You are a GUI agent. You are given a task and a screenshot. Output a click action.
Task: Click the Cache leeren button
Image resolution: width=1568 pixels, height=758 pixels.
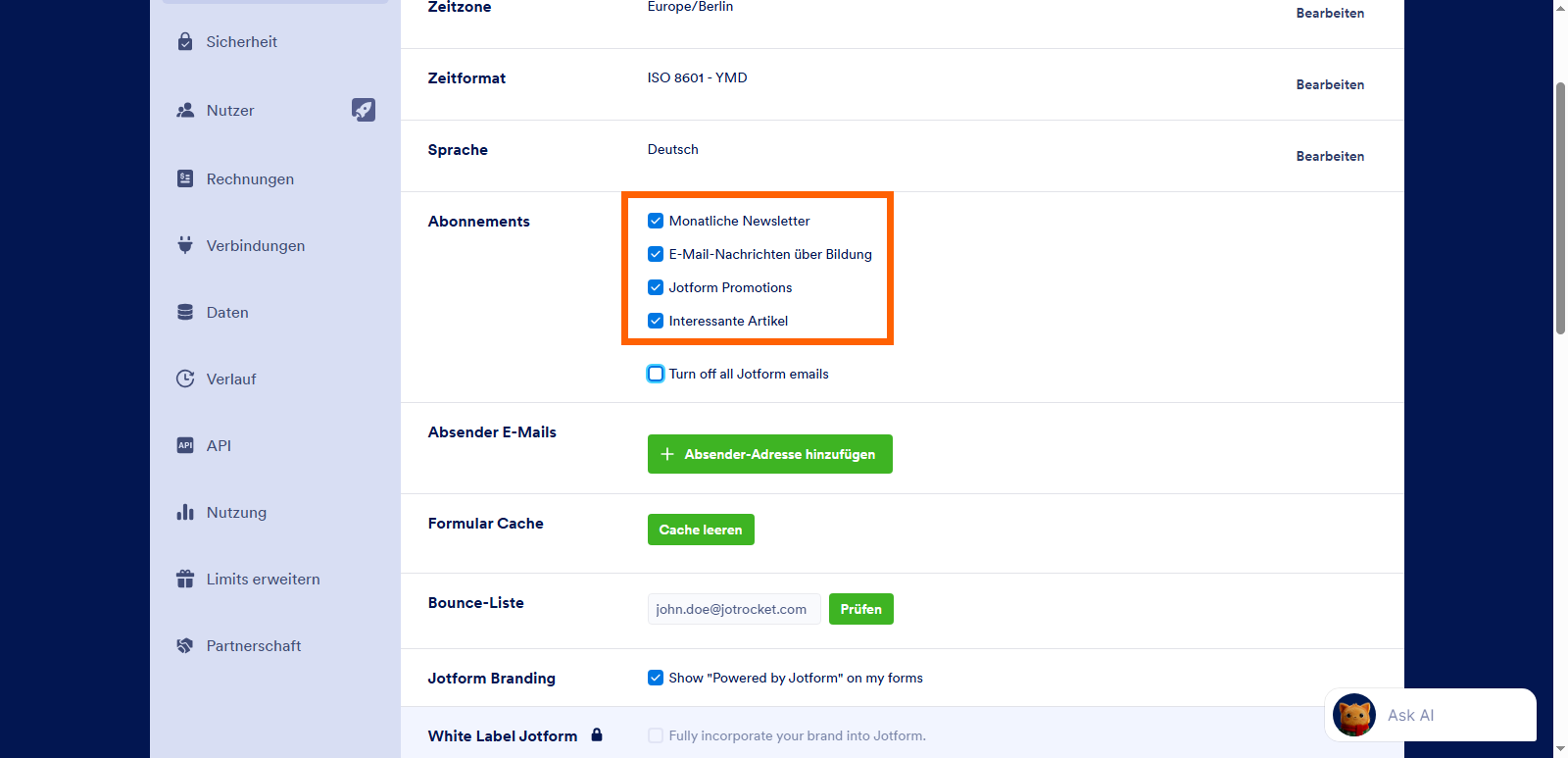coord(701,530)
